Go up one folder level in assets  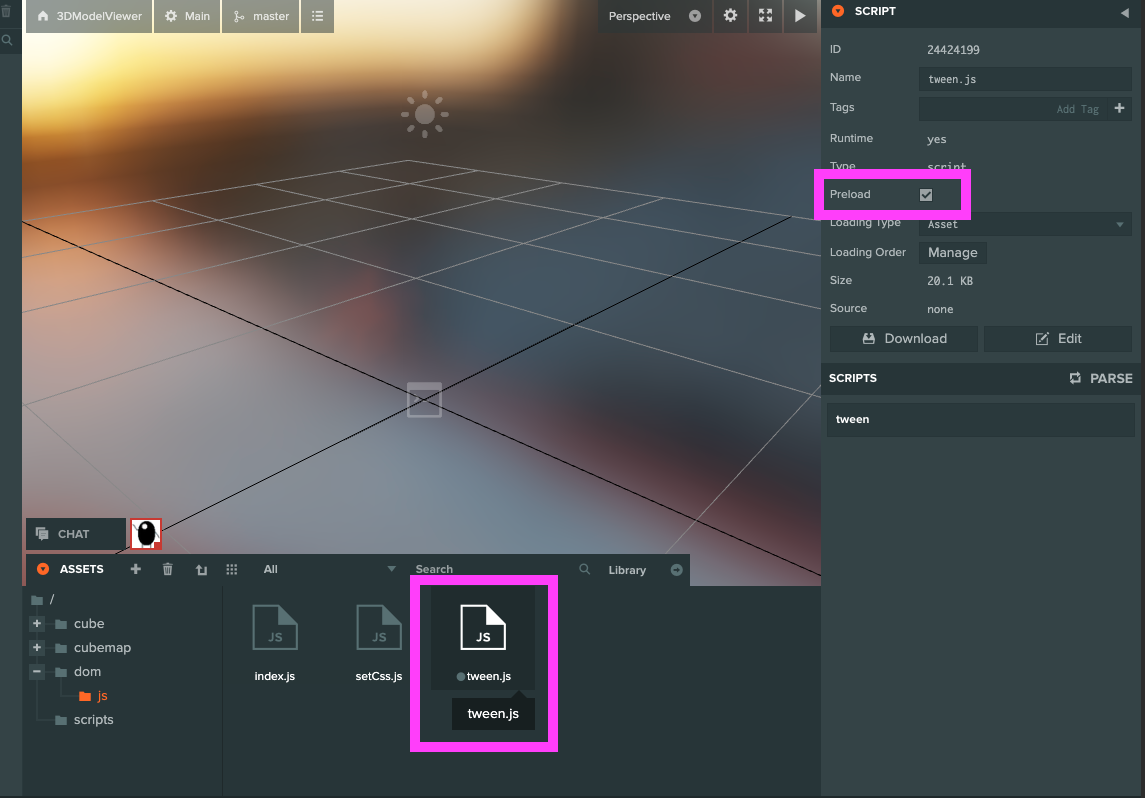[202, 569]
